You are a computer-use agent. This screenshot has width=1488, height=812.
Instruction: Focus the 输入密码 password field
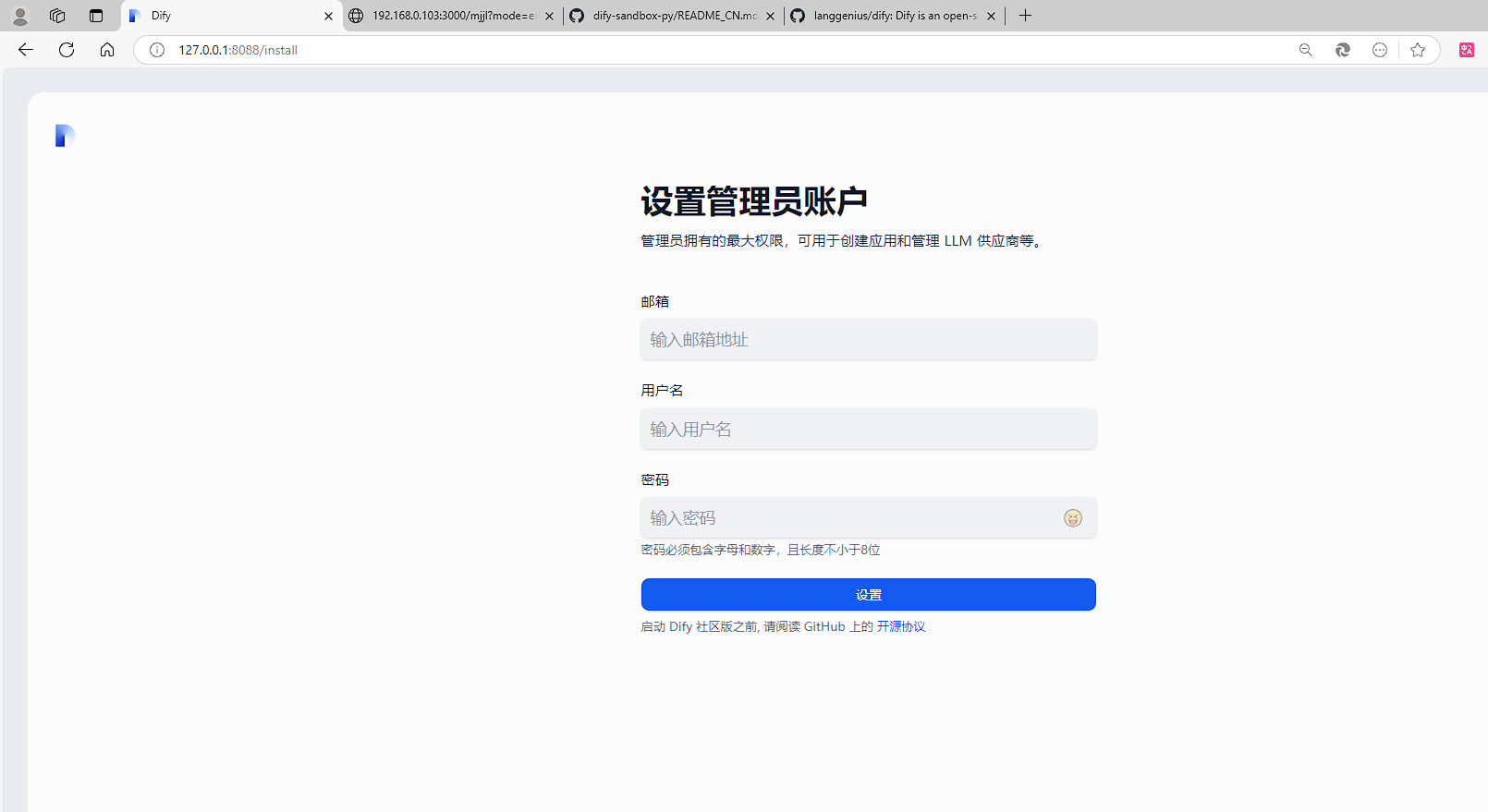(x=869, y=518)
